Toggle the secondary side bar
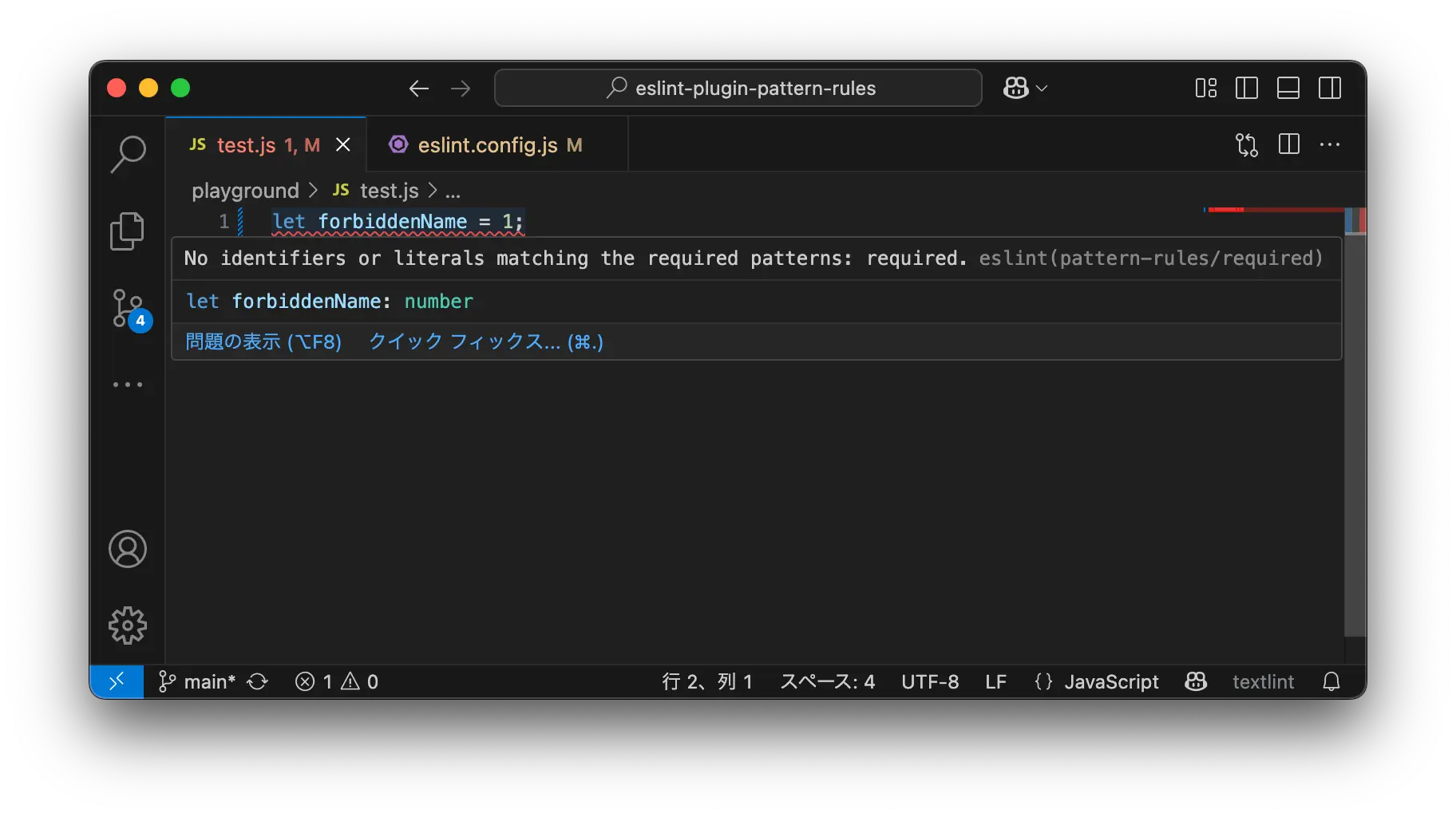The width and height of the screenshot is (1456, 817). [x=1330, y=88]
